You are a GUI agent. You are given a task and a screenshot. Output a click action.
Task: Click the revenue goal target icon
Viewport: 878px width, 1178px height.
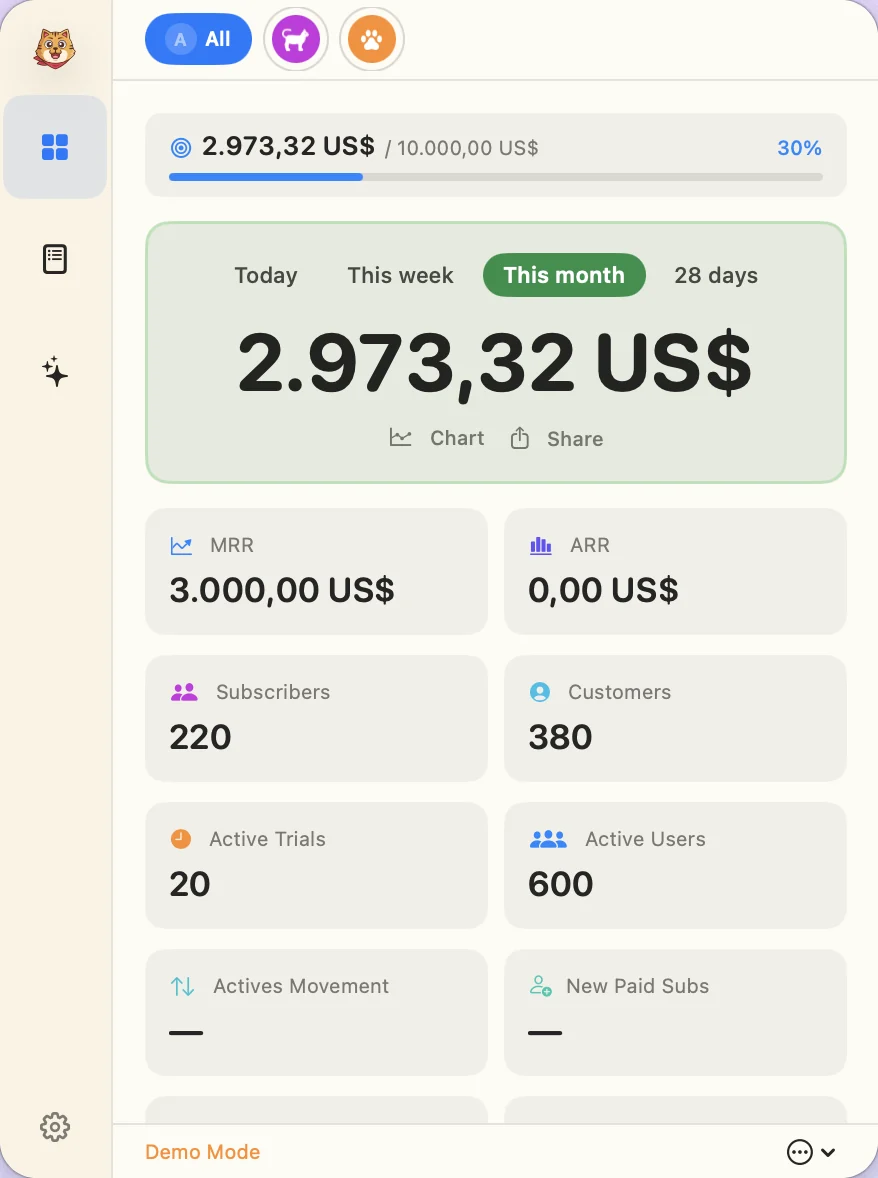click(181, 147)
